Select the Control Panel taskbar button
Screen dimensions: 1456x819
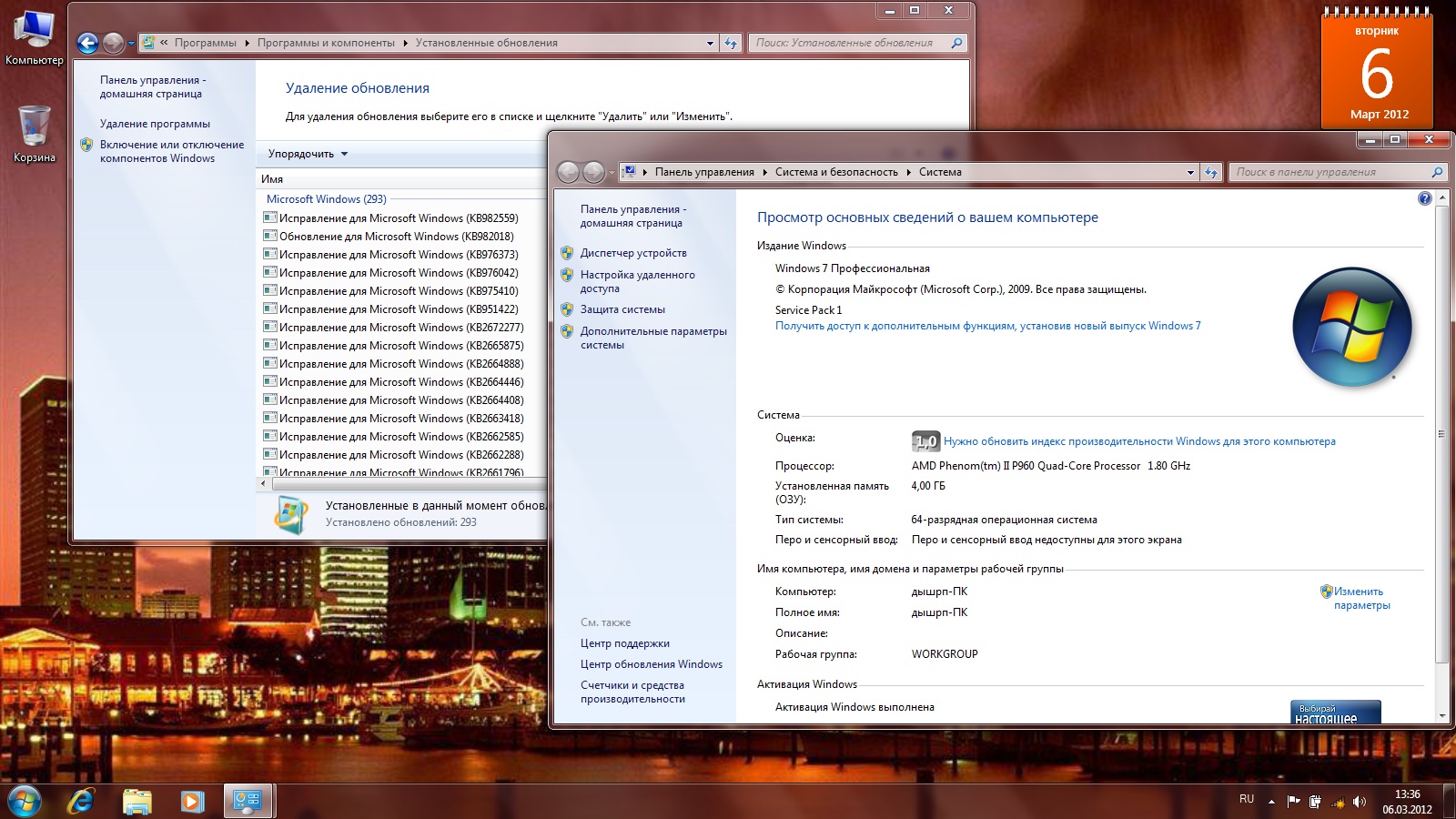[x=248, y=801]
